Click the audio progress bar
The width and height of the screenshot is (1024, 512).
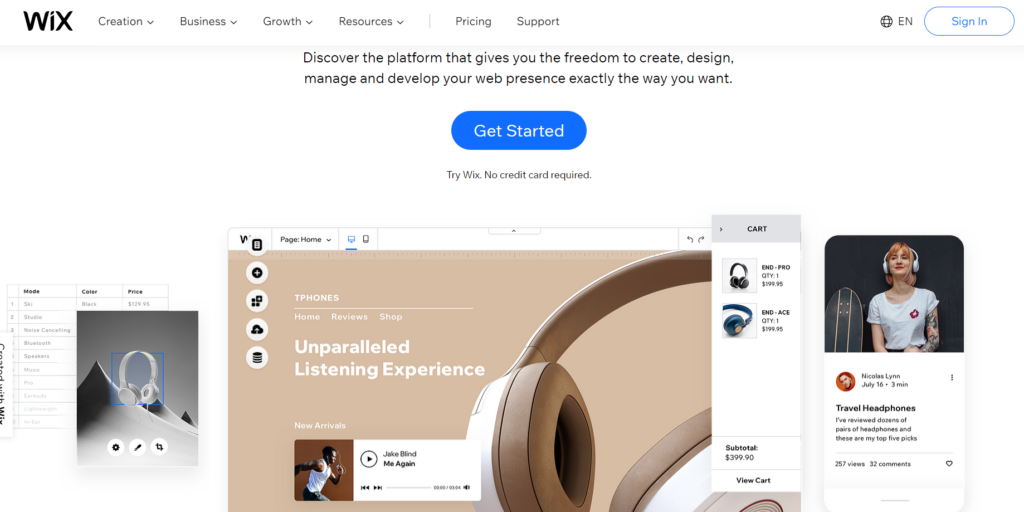409,488
